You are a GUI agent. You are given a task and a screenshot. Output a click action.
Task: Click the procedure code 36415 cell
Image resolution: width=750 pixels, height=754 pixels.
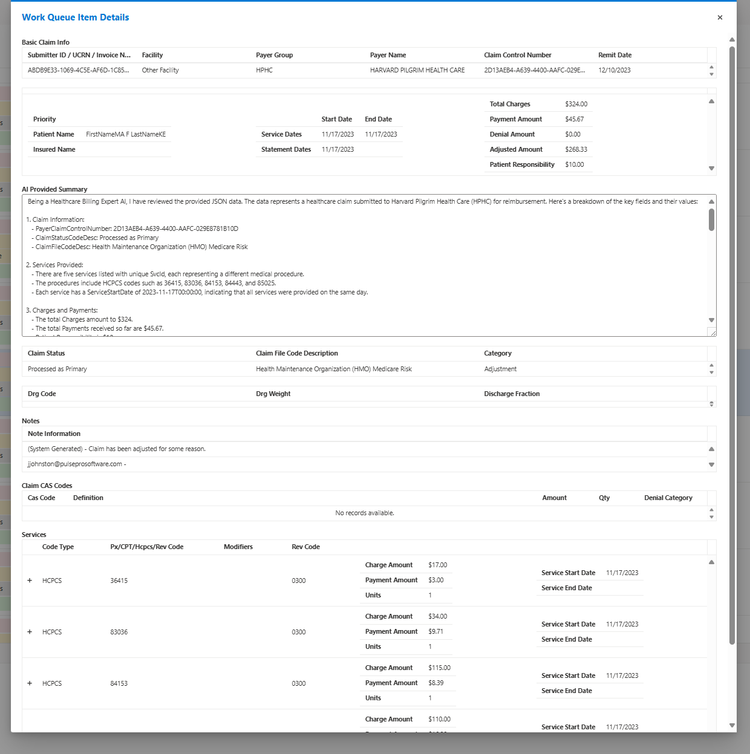point(119,580)
